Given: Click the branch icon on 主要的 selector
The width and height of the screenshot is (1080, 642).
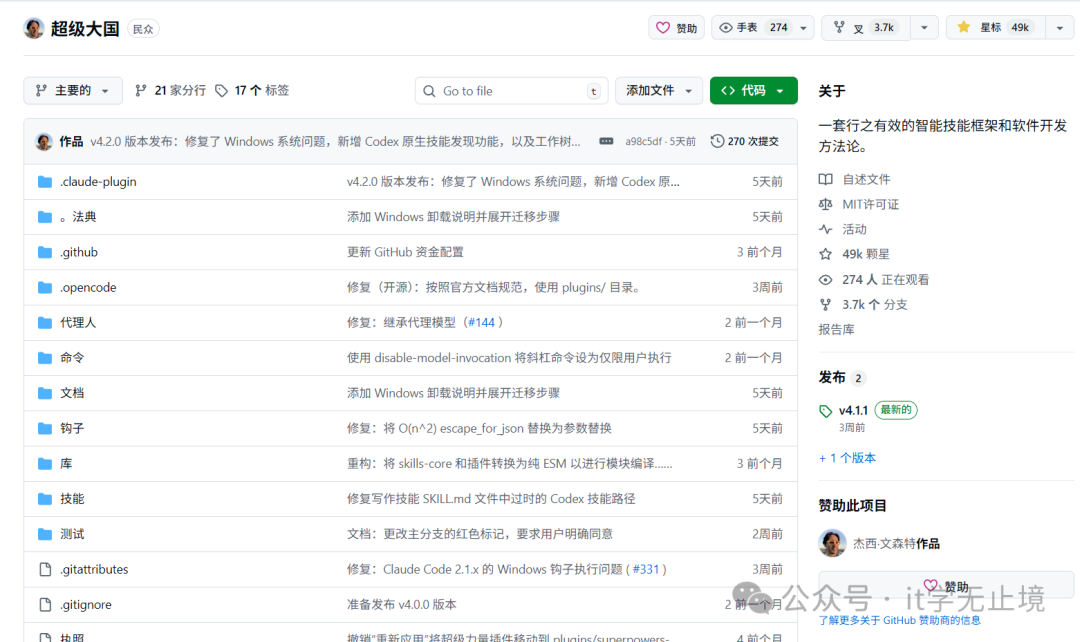Looking at the screenshot, I should pyautogui.click(x=39, y=90).
